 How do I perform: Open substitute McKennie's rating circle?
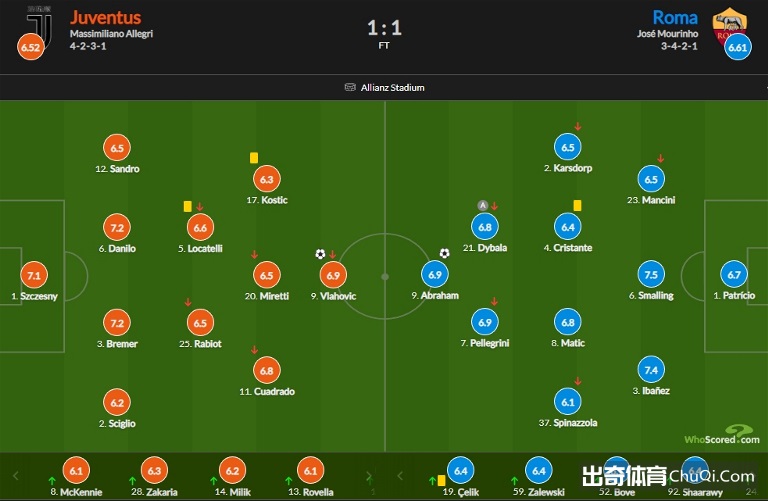pos(76,470)
